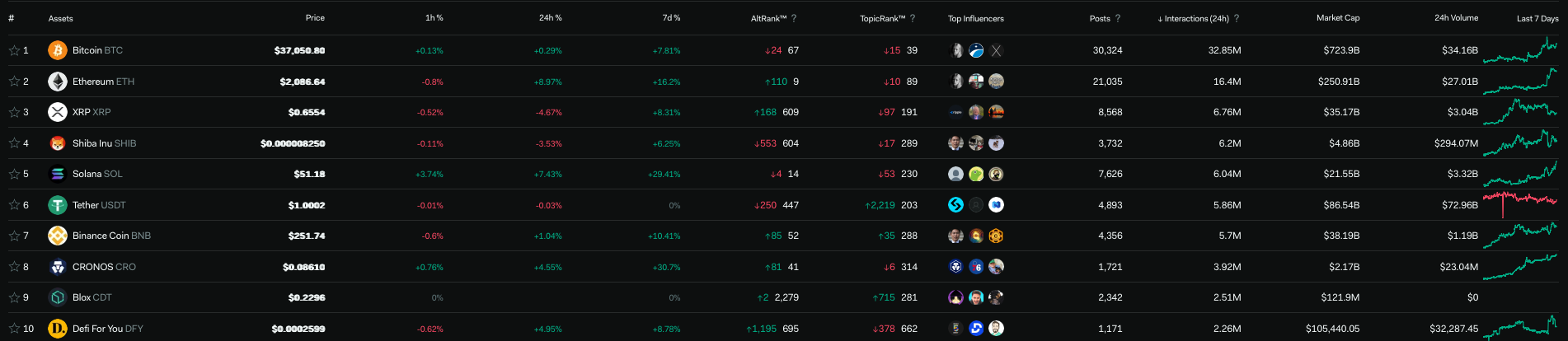Click the Tether logo icon
This screenshot has width=1568, height=341.
coord(58,205)
